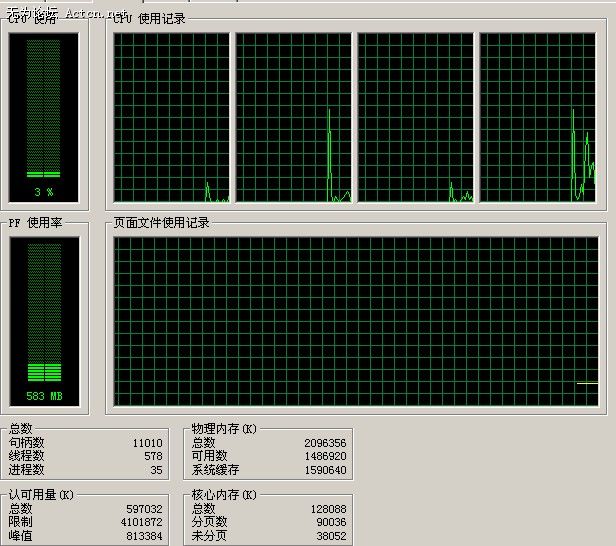616x546 pixels.
Task: Click the 物理内存 (K) group heading
Action: coord(224,429)
